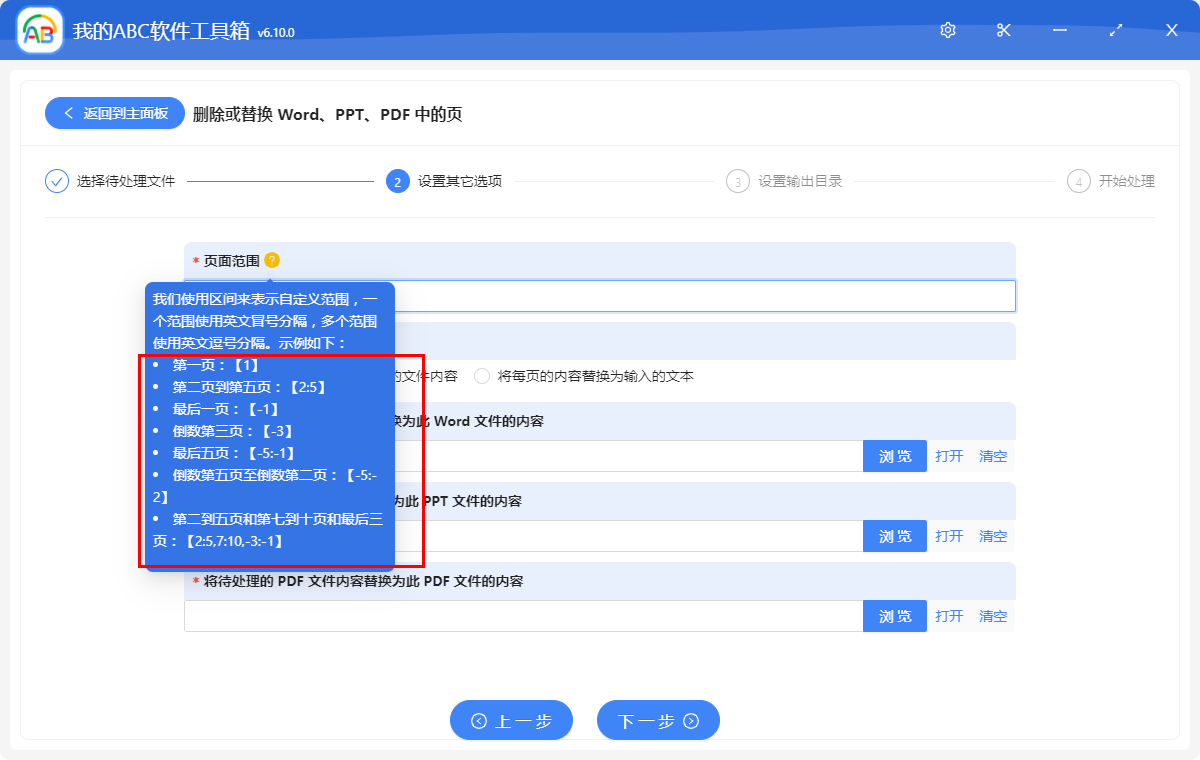Click the step 2 circle for 设置其它选项
Viewport: 1200px width, 760px height.
[x=397, y=181]
